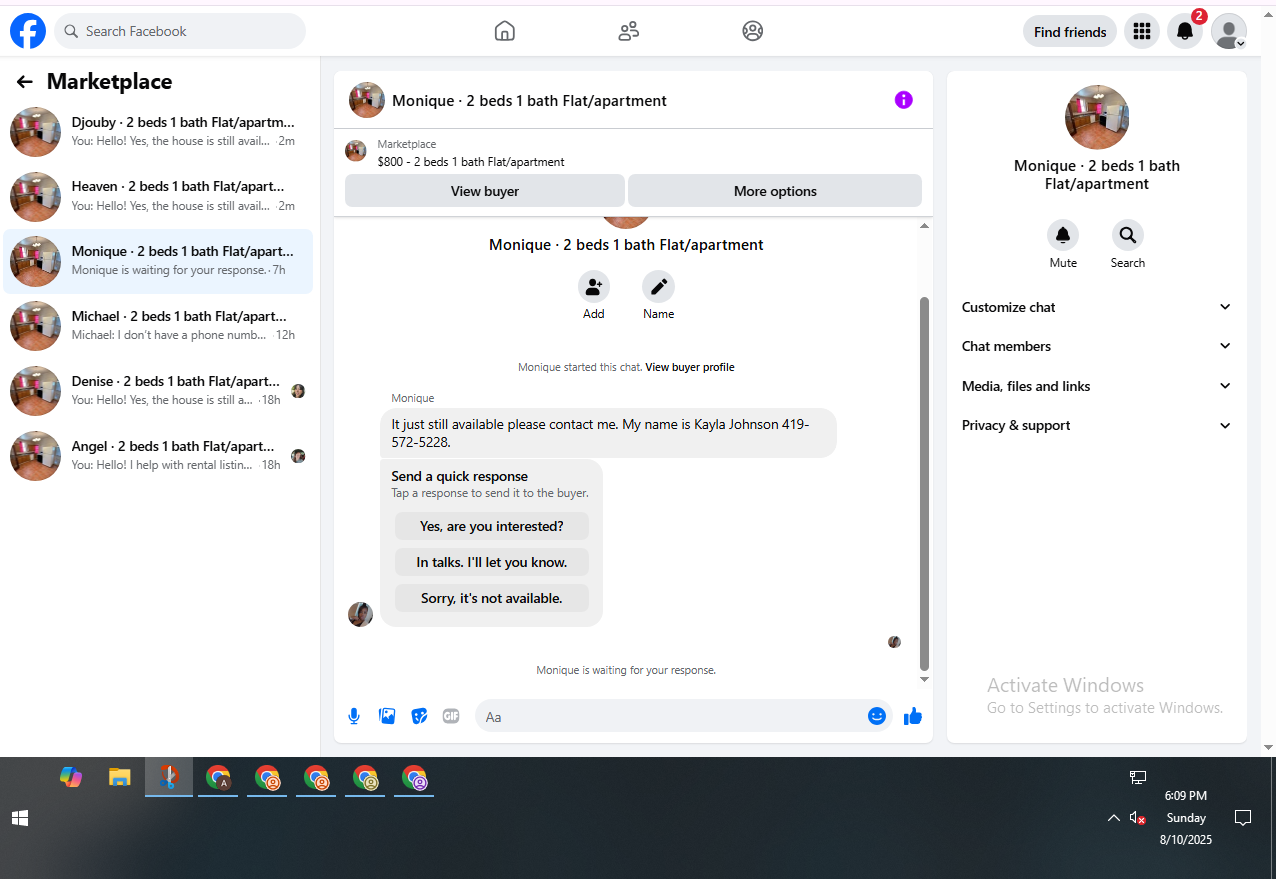Open Djouby conversation
The height and width of the screenshot is (879, 1276).
click(158, 132)
